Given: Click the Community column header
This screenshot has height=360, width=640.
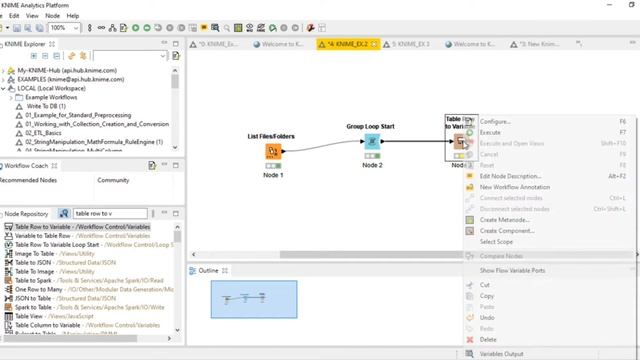Looking at the screenshot, I should tap(113, 180).
